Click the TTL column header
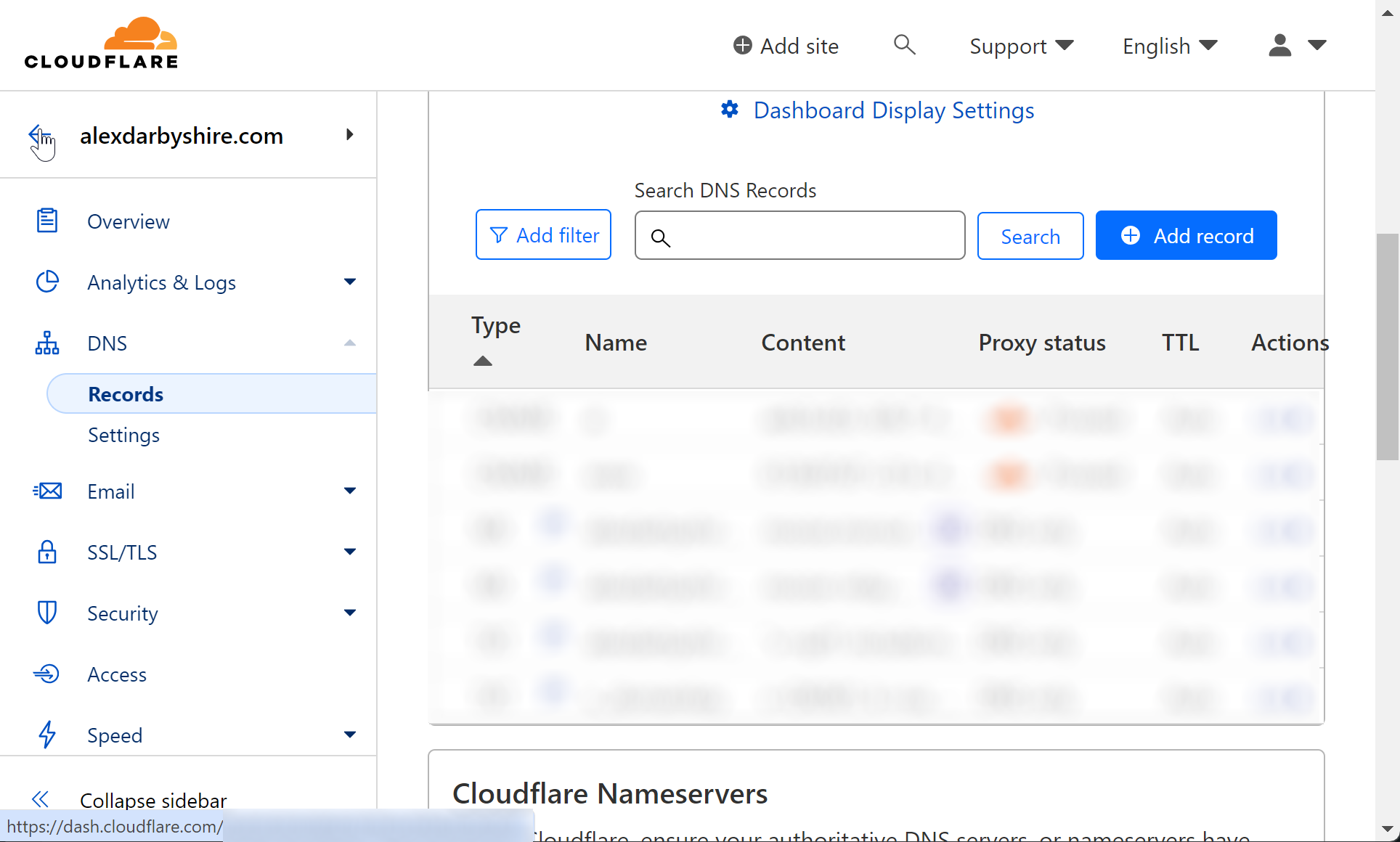The image size is (1400, 842). point(1180,343)
